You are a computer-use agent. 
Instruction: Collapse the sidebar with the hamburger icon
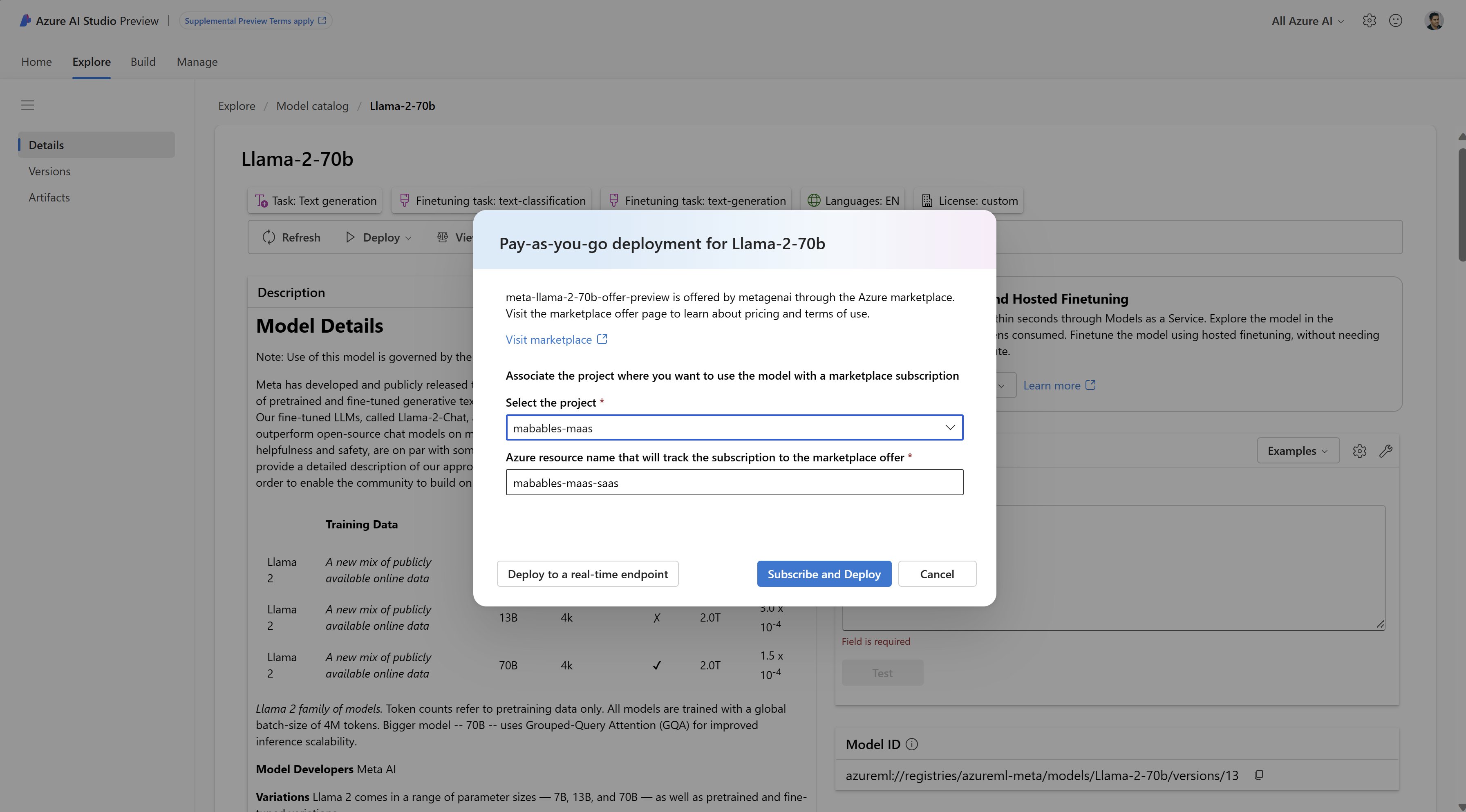(x=28, y=105)
